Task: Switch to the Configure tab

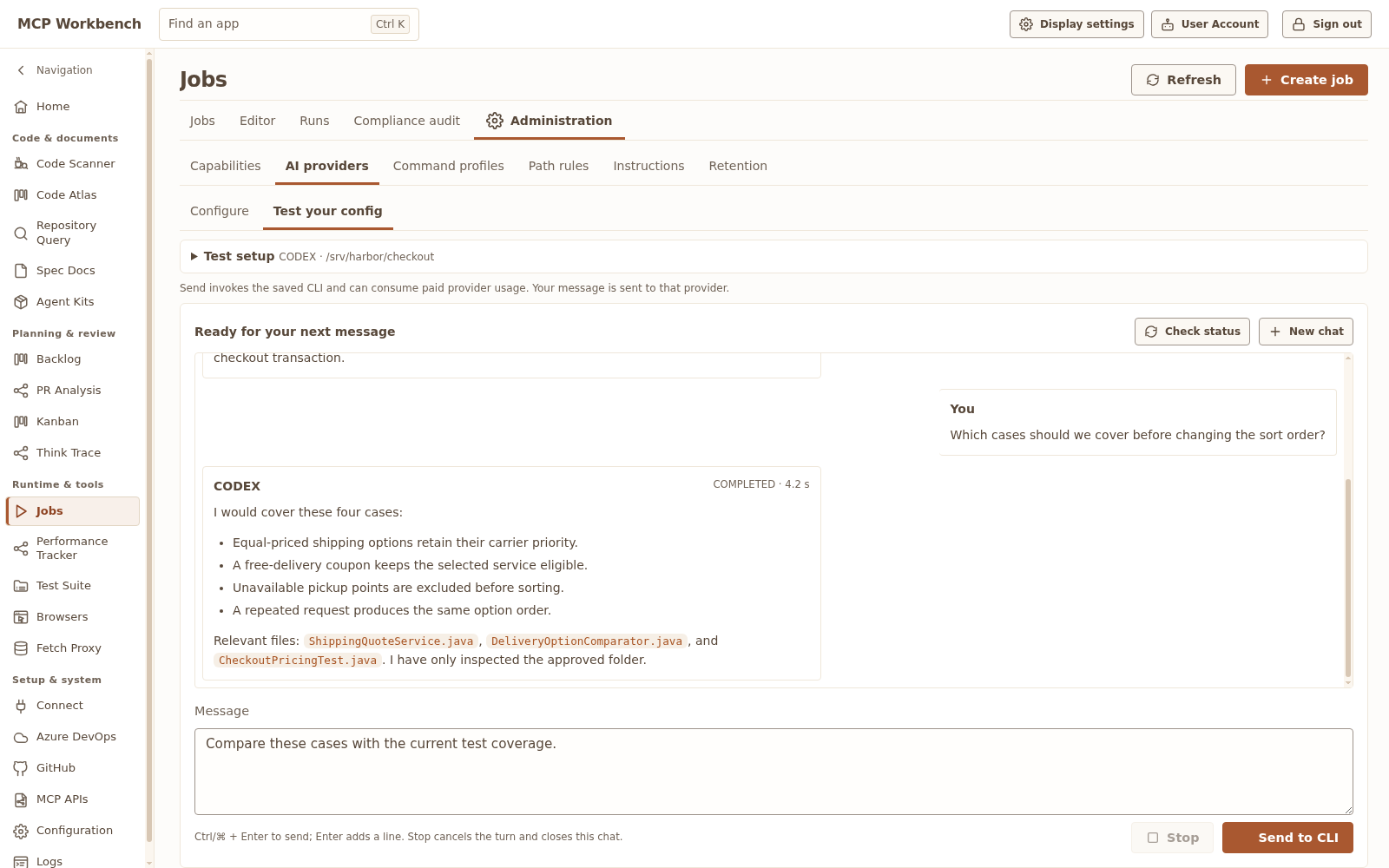Action: [x=219, y=211]
